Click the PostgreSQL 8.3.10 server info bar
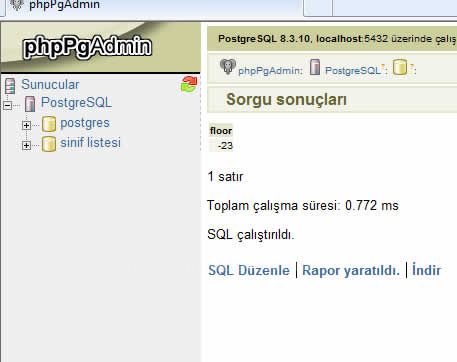457x362 pixels. point(332,39)
